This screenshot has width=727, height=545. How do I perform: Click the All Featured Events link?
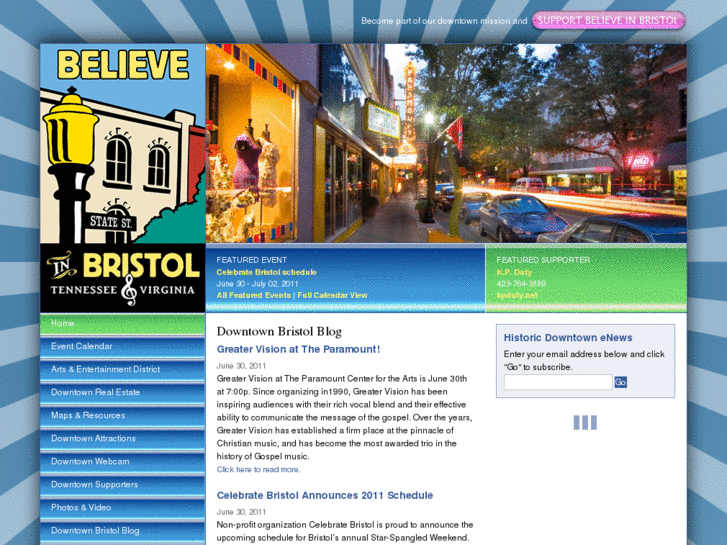[x=254, y=295]
